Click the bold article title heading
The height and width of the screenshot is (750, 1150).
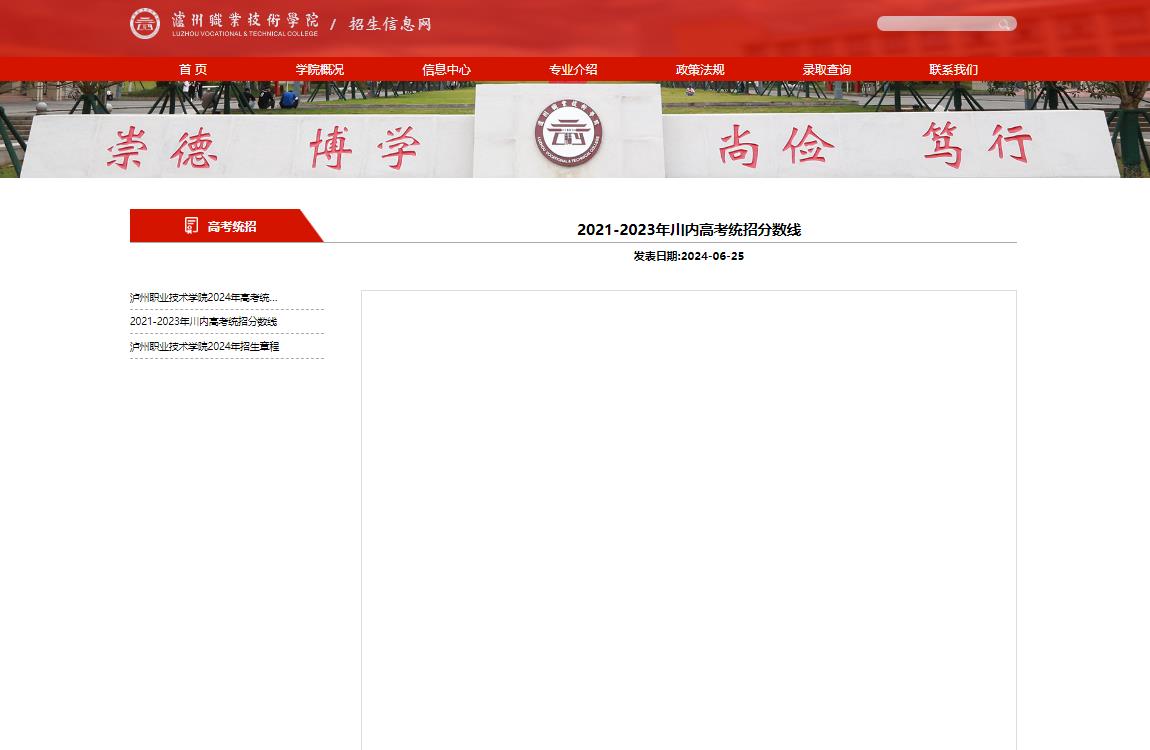click(x=689, y=230)
